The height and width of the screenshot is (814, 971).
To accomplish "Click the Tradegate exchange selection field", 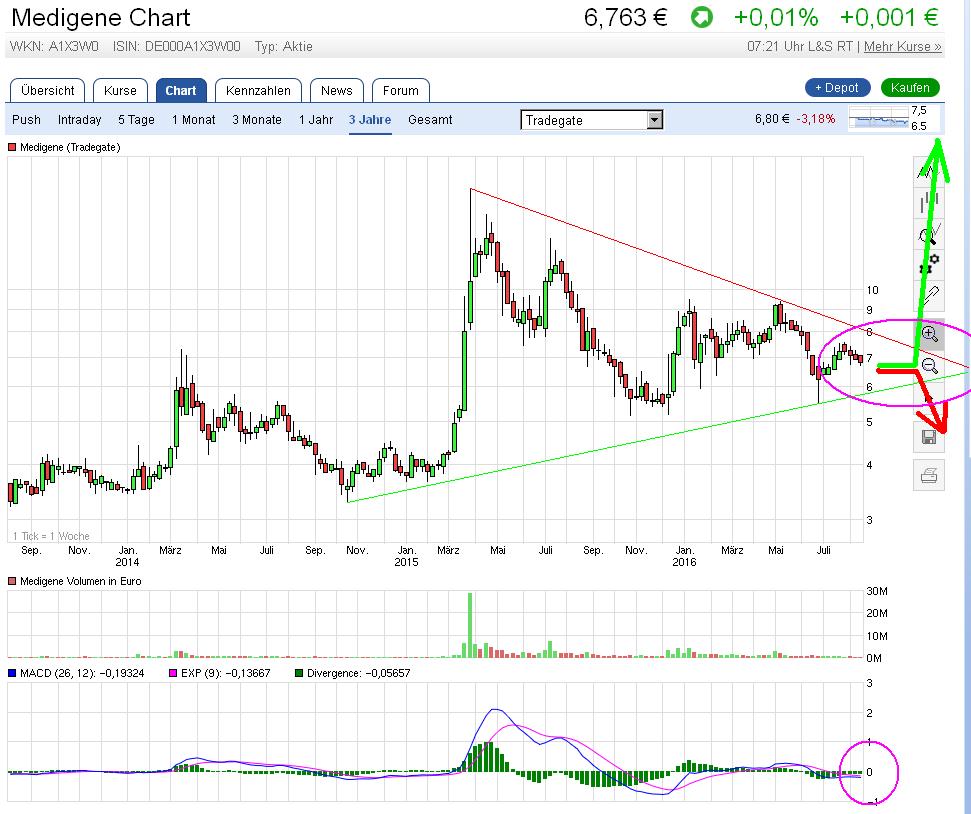I will (x=591, y=120).
